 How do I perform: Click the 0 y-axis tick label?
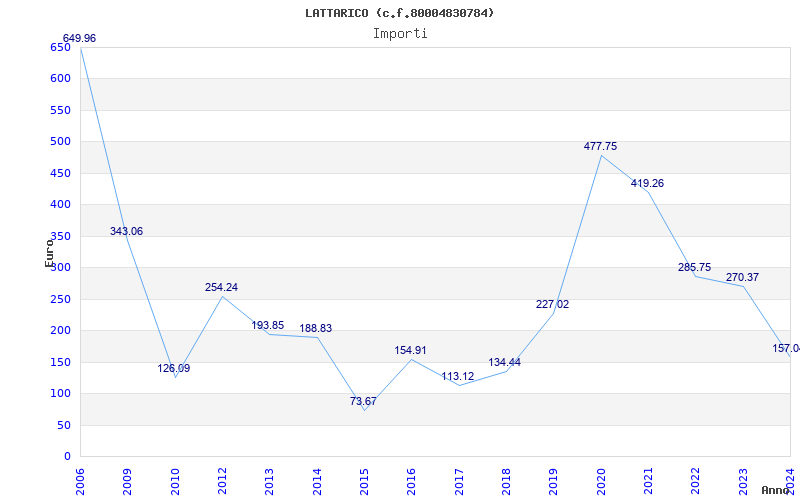67,457
